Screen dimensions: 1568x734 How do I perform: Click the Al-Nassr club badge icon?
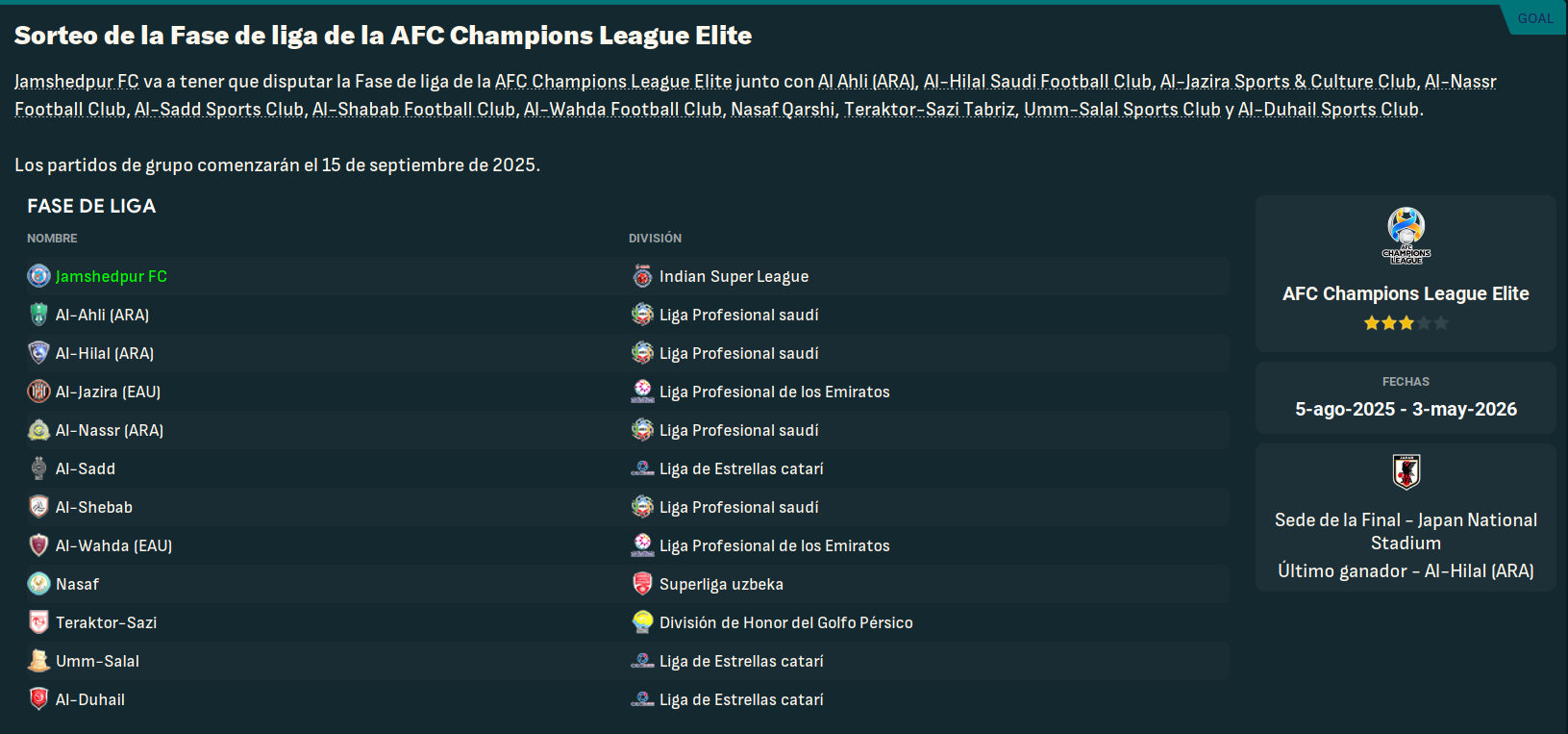click(38, 430)
